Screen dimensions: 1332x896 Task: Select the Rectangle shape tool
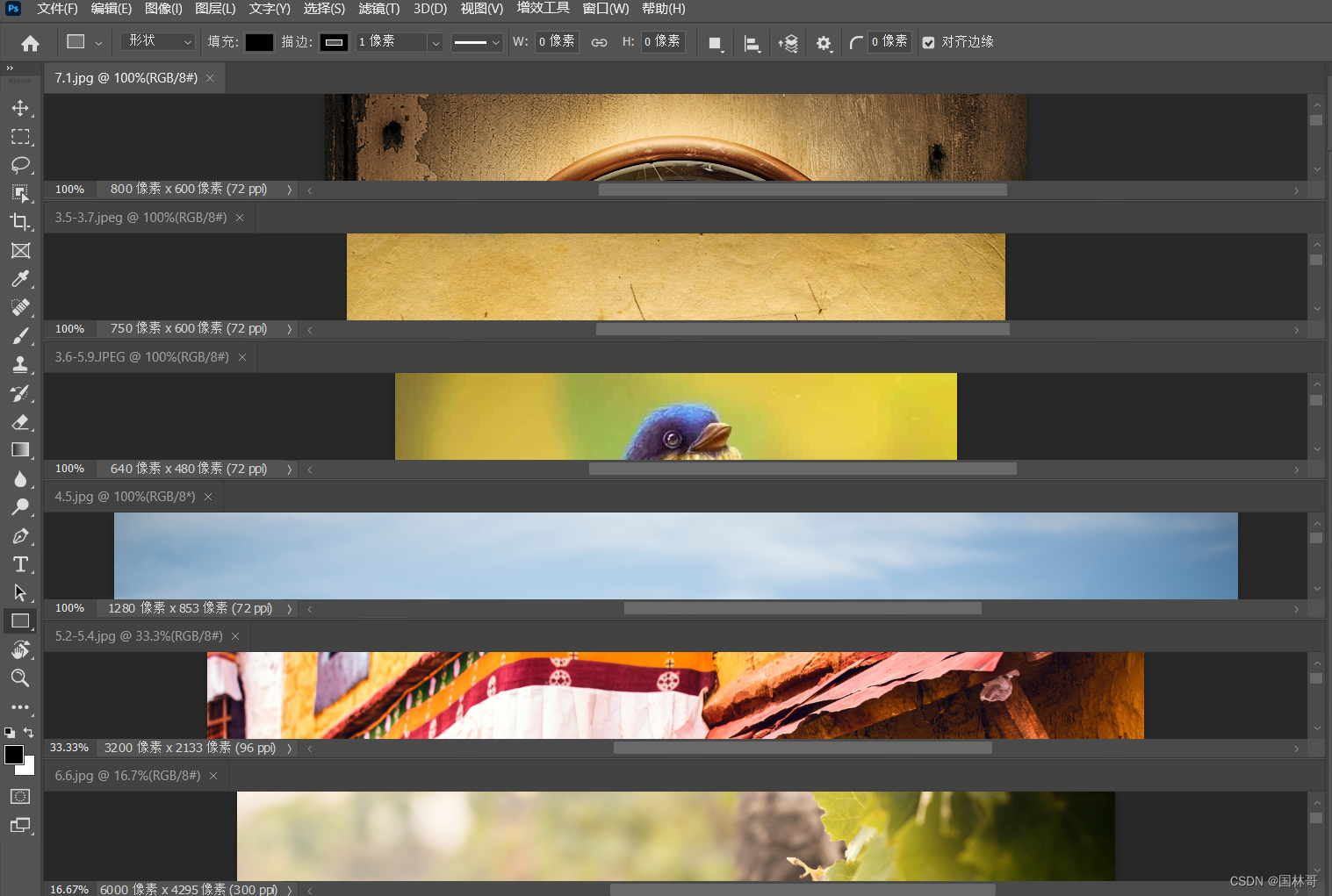point(20,621)
